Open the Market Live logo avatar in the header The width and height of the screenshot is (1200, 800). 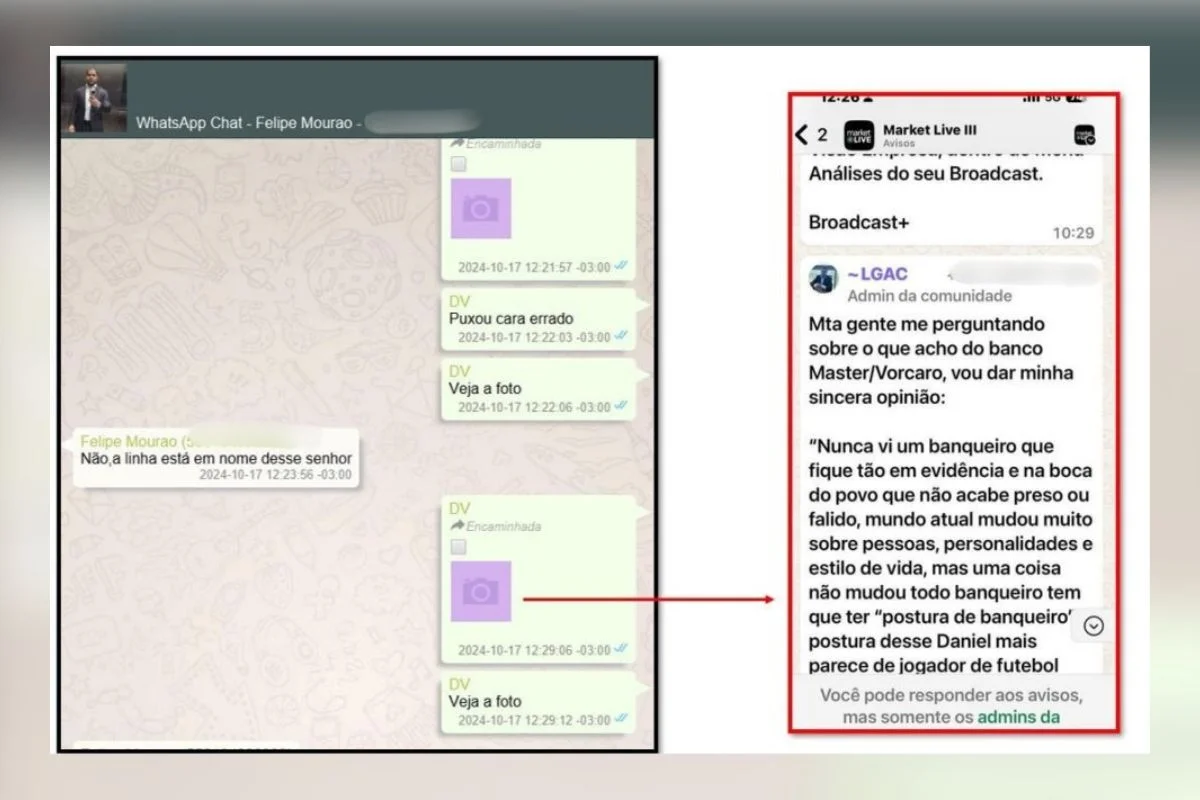(x=859, y=135)
